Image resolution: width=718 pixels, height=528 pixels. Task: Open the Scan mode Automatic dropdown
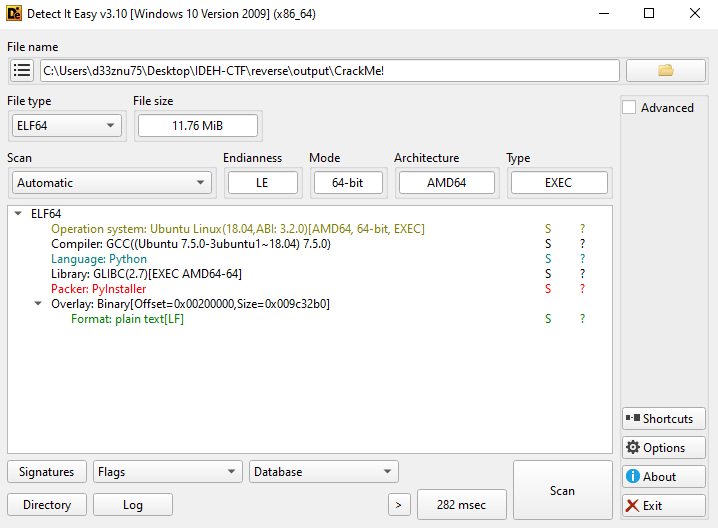click(x=111, y=183)
